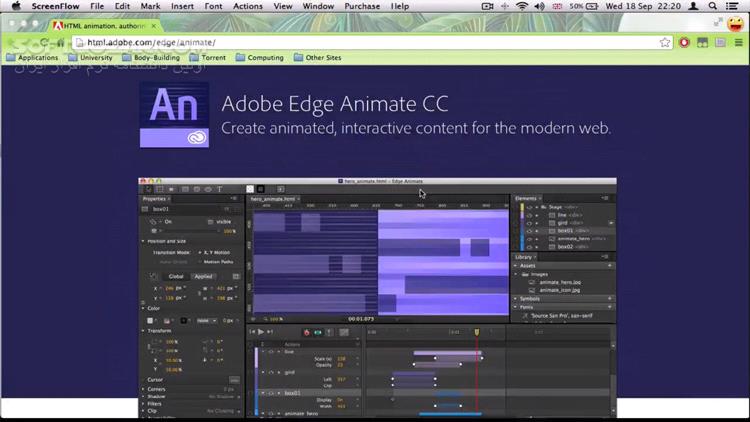Toggle the green Auto-Transition mode button
Viewport: 750px width, 422px height.
(x=318, y=332)
